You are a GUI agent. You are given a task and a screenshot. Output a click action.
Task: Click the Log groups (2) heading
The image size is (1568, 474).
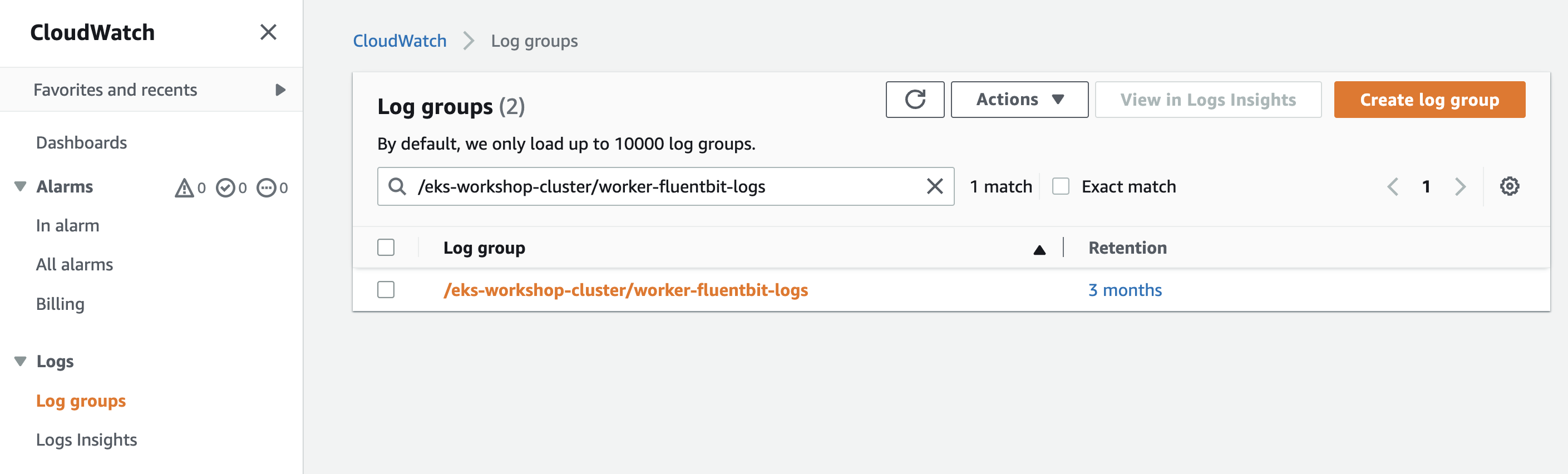point(451,106)
